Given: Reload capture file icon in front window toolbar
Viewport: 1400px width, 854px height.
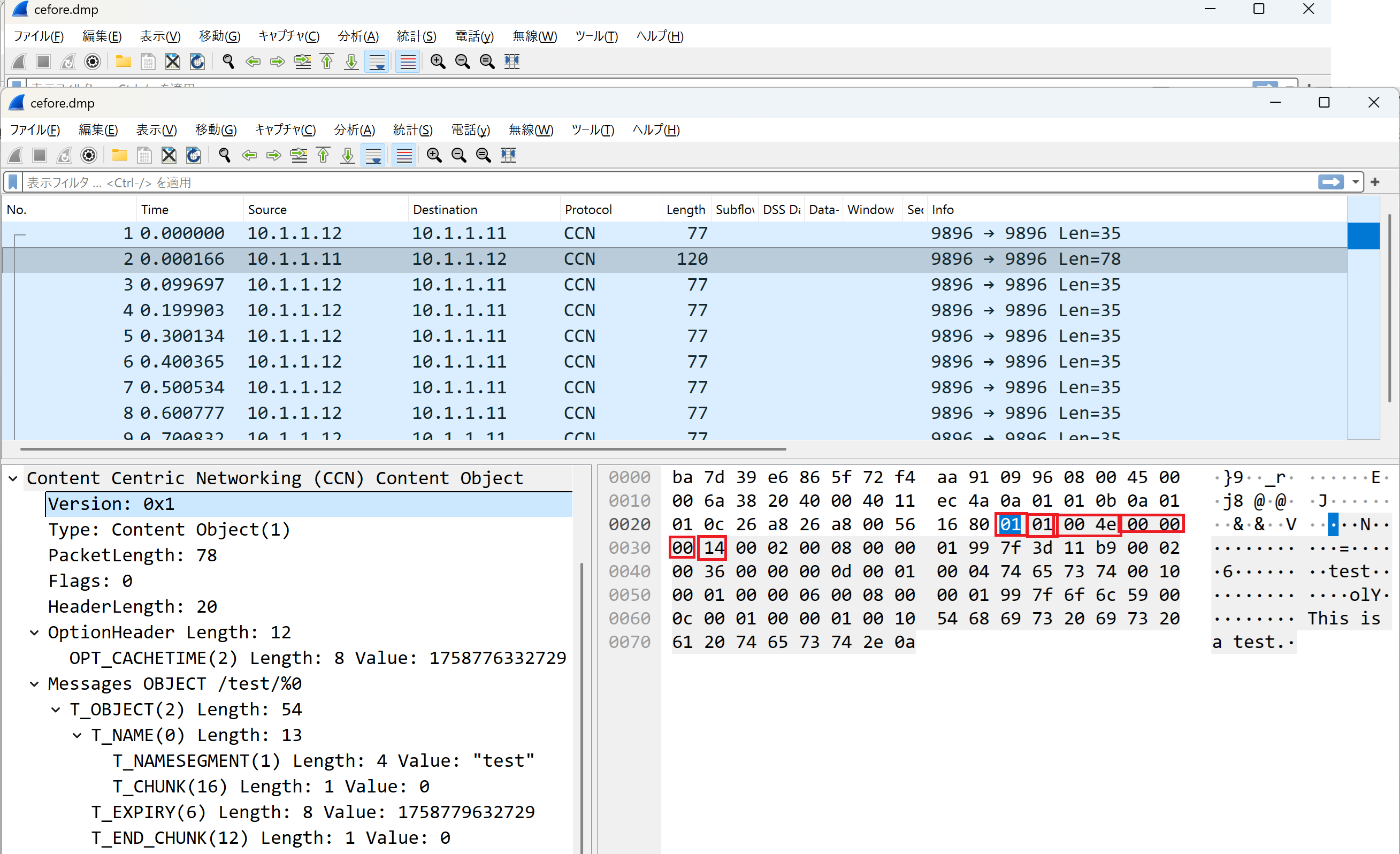Looking at the screenshot, I should 194,155.
